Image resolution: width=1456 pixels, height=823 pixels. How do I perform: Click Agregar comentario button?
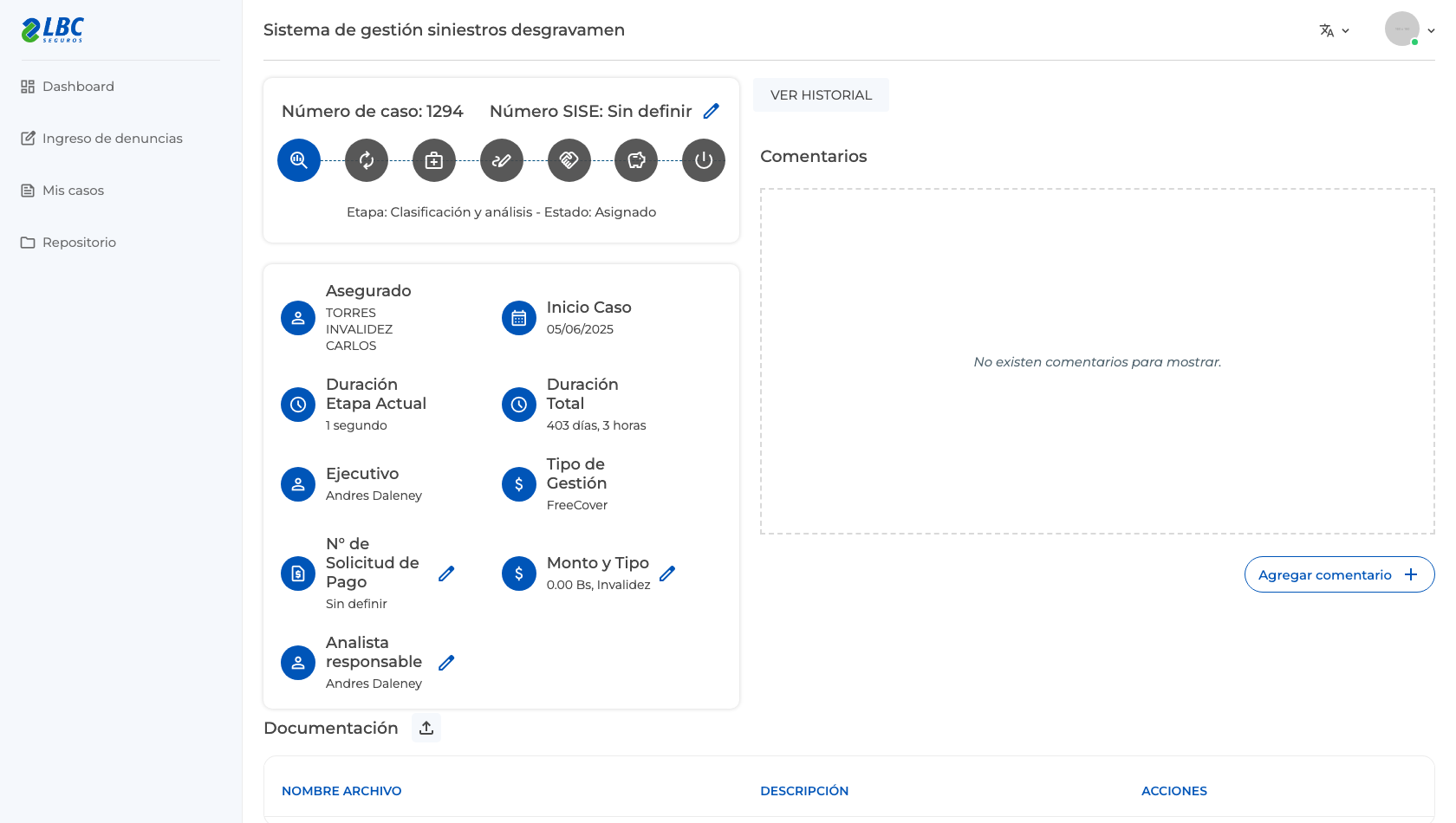tap(1339, 574)
